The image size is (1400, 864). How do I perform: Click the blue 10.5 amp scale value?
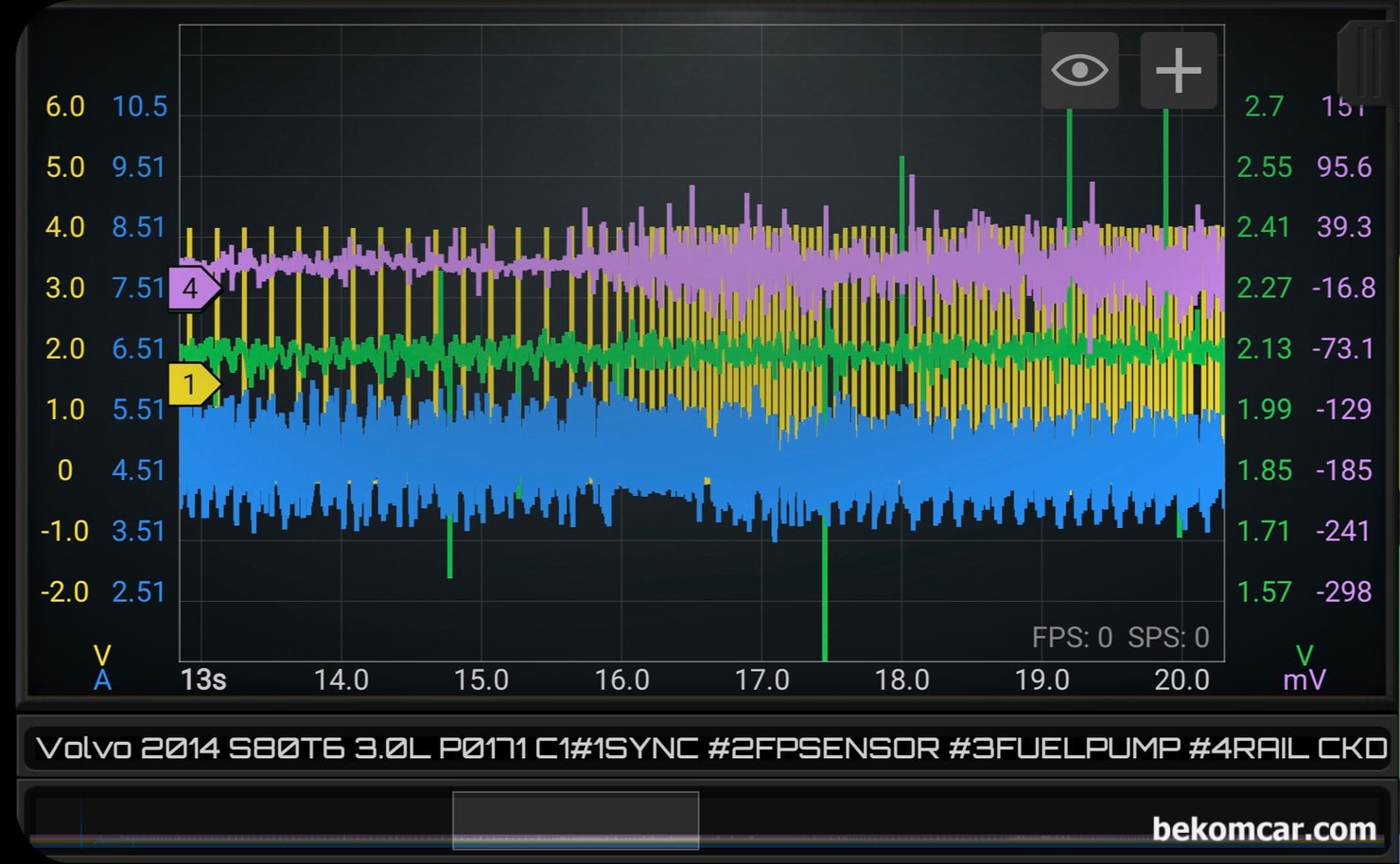[x=139, y=107]
